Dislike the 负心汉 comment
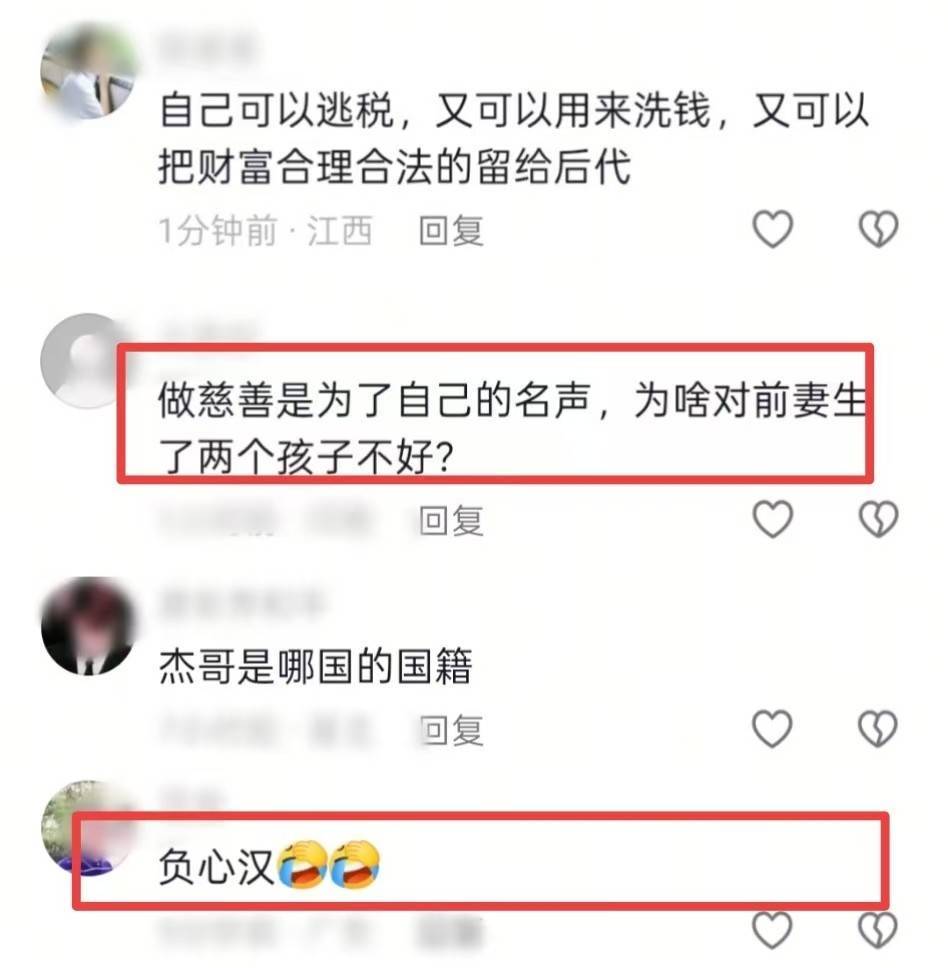This screenshot has height=968, width=948. (x=879, y=930)
